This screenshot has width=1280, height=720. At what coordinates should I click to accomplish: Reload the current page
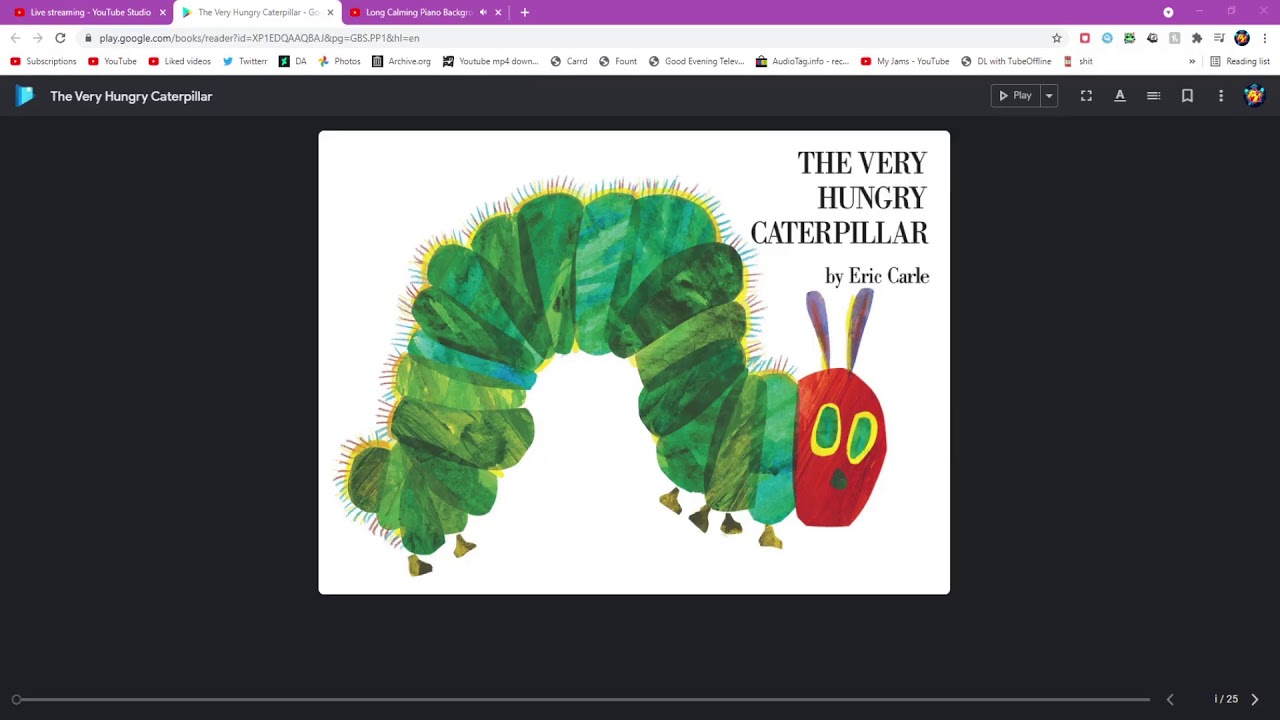60,38
